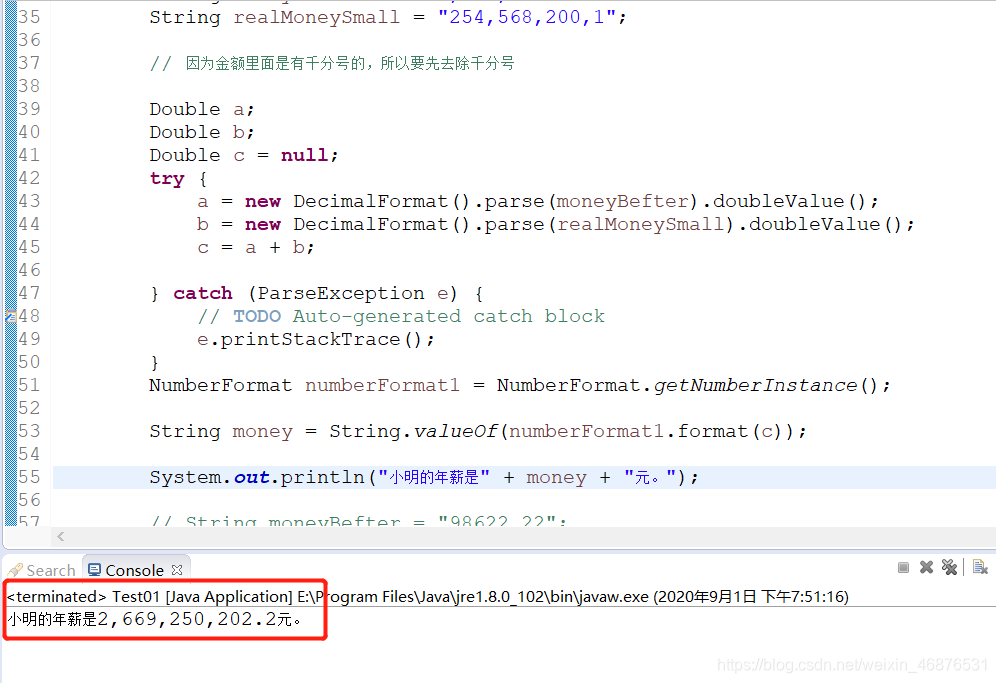This screenshot has height=683, width=996.
Task: Click the Terminate button in Console toolbar
Action: (x=904, y=568)
